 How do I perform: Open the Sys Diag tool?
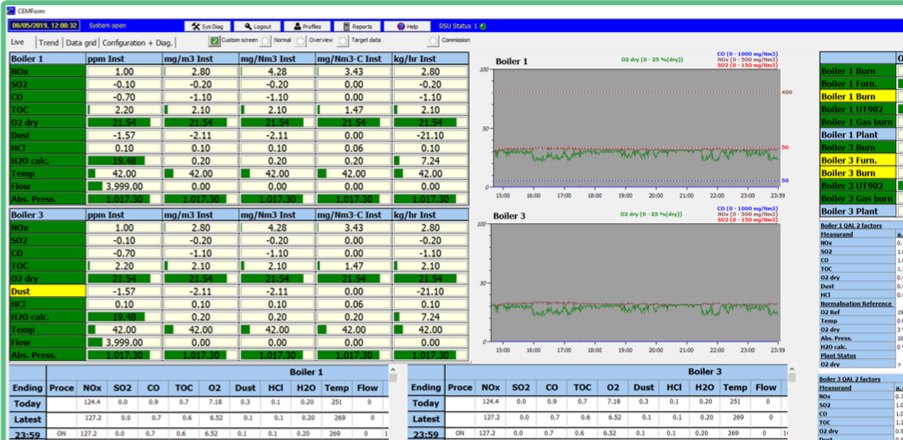click(207, 26)
